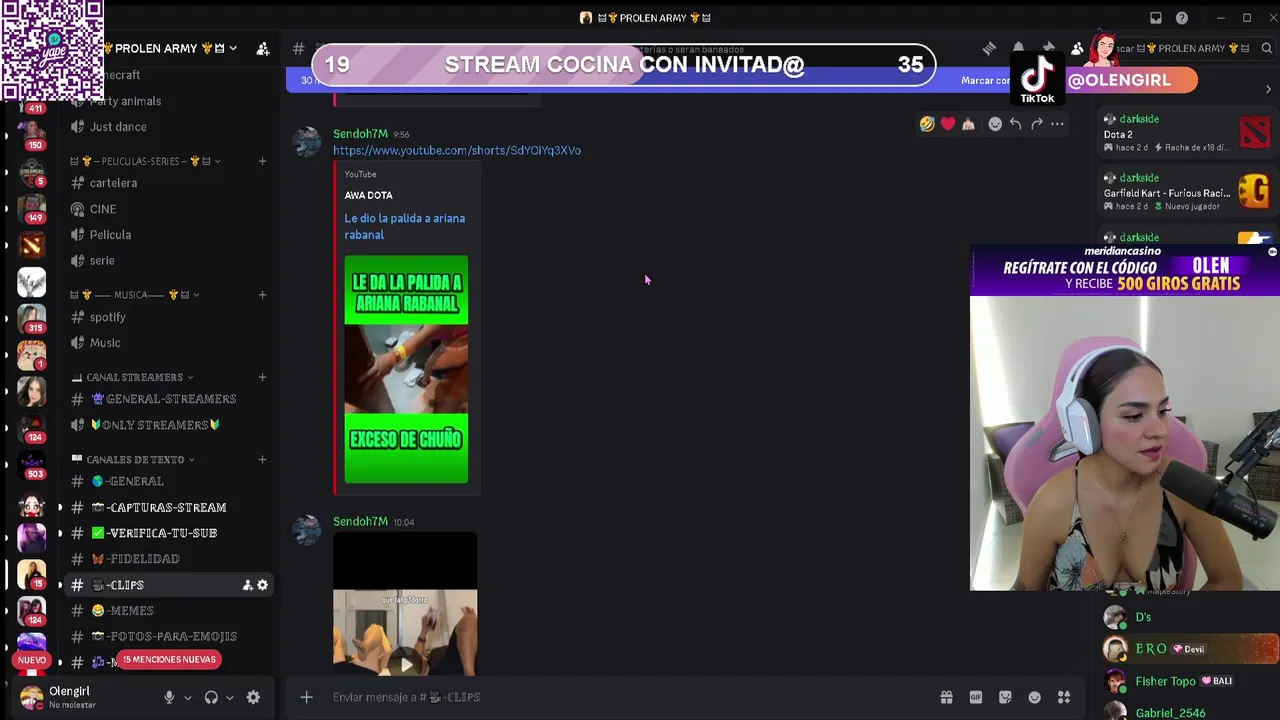Screen dimensions: 1280x720
Task: Collapse the PELICULAS-SERIES category
Action: [217, 161]
